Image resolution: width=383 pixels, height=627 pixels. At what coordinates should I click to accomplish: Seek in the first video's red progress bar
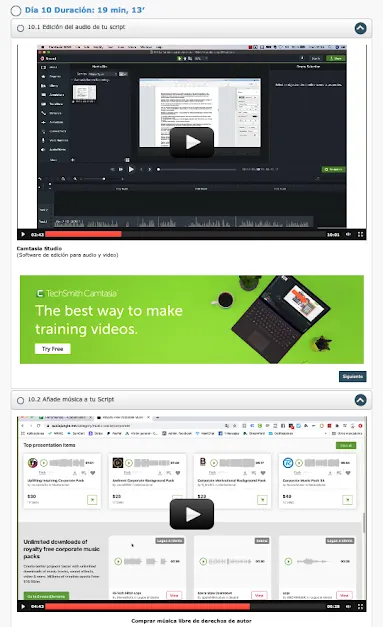click(185, 234)
